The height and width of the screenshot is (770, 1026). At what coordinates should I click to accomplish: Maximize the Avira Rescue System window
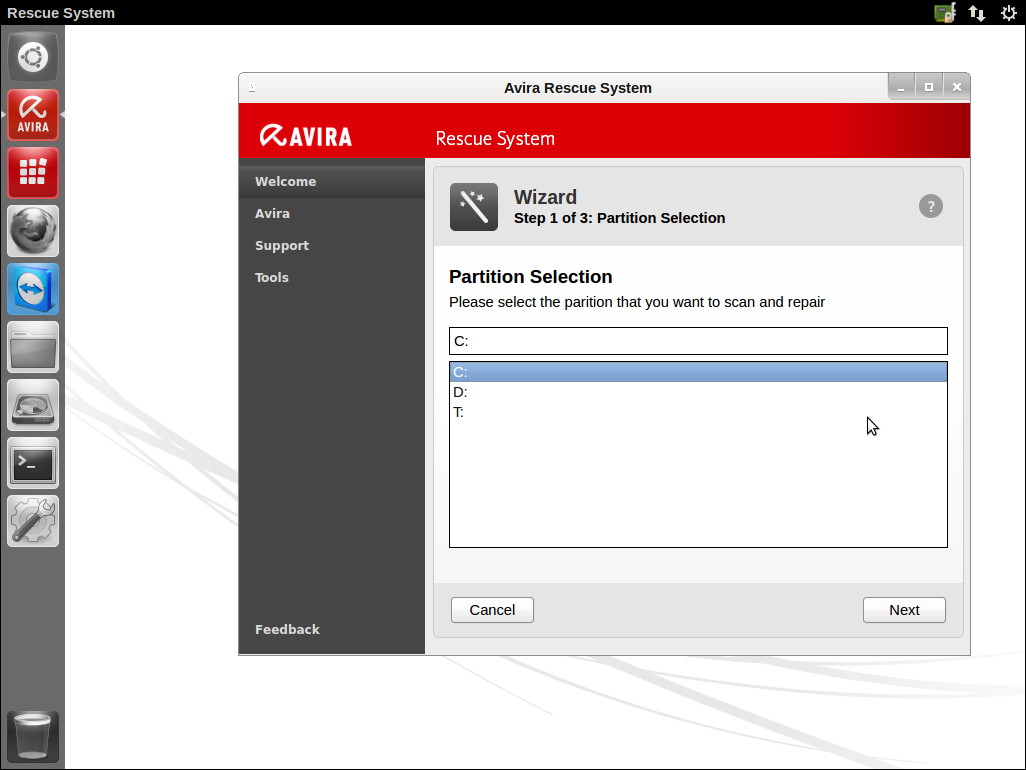click(x=929, y=87)
